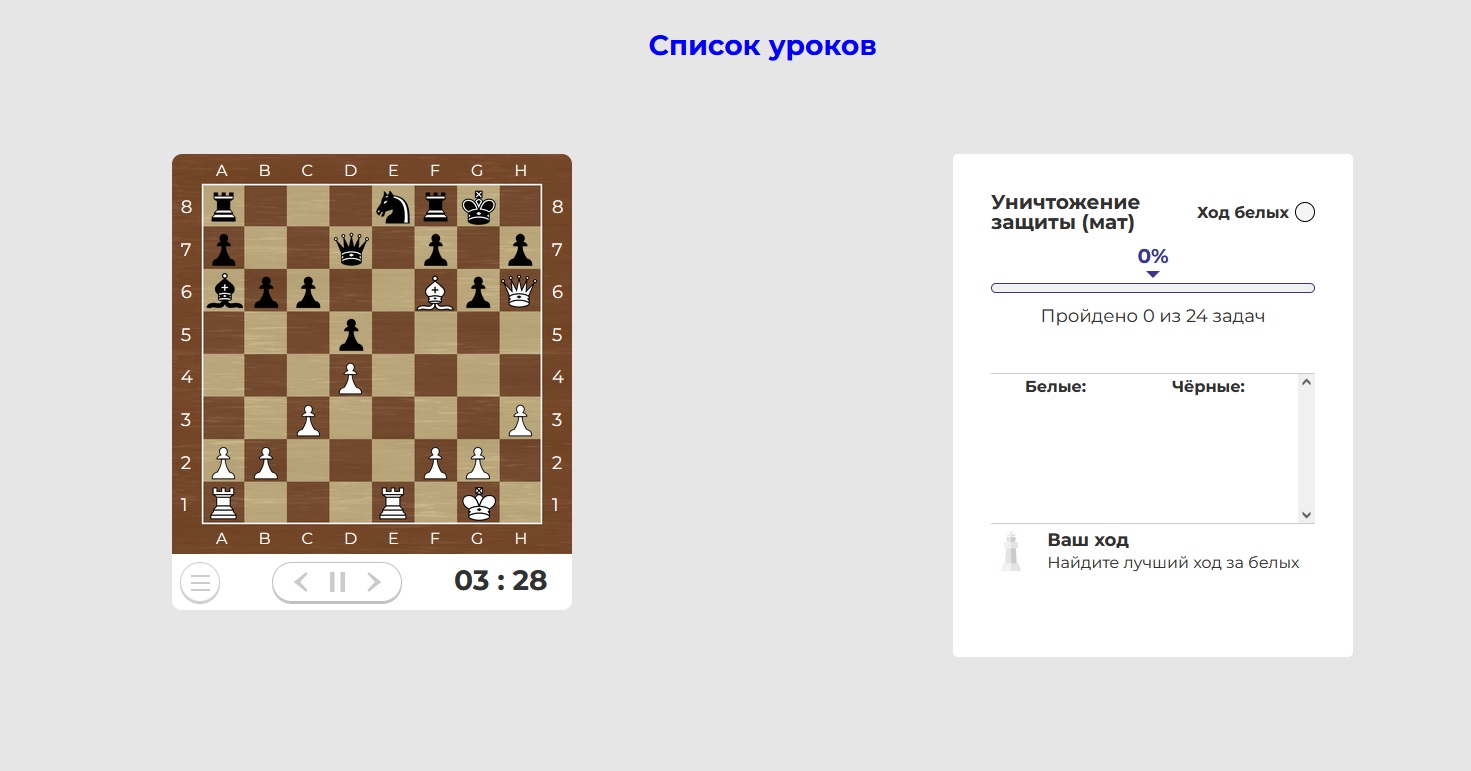Click the Ваш ход label
Screen dimensions: 1471x771
pos(1088,540)
